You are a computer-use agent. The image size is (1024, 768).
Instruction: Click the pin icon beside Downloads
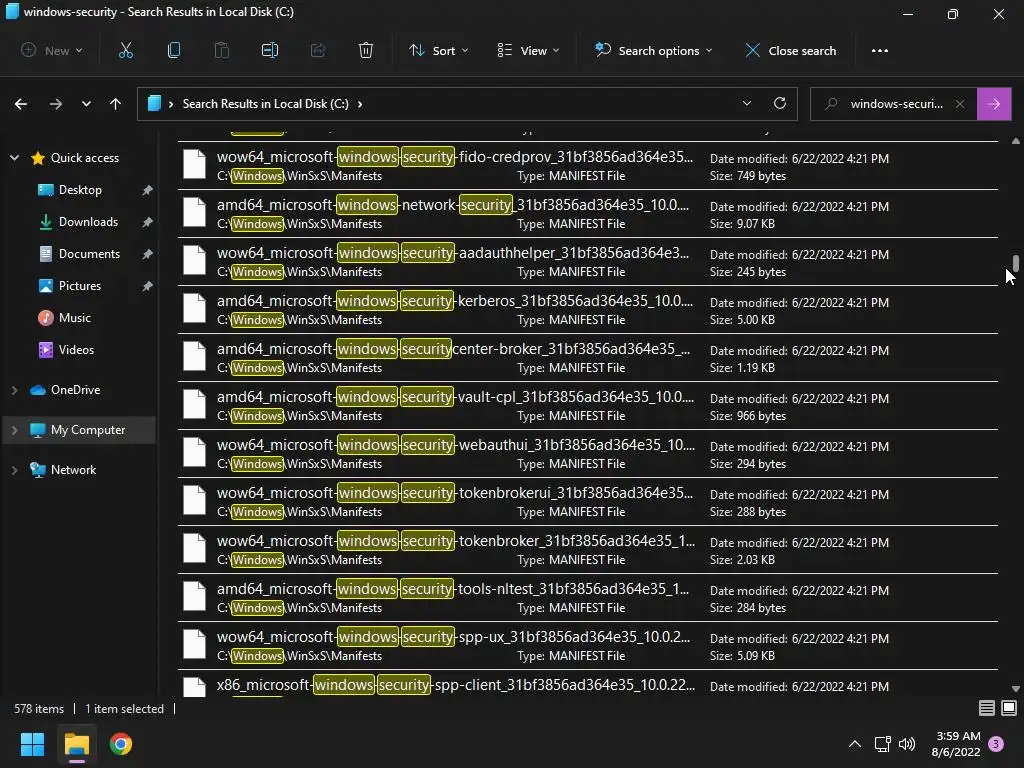(148, 222)
